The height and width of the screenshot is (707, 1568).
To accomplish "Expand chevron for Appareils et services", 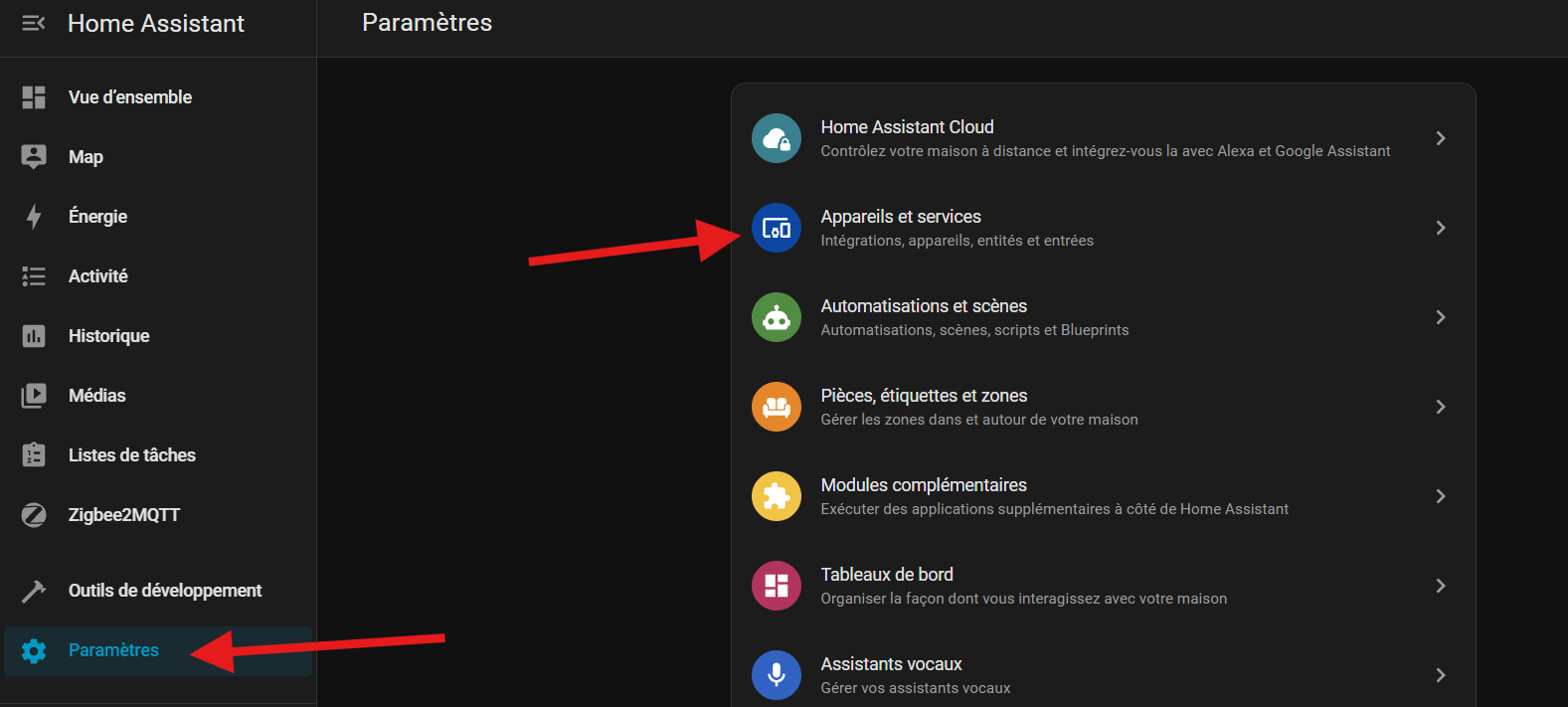I will [1440, 228].
